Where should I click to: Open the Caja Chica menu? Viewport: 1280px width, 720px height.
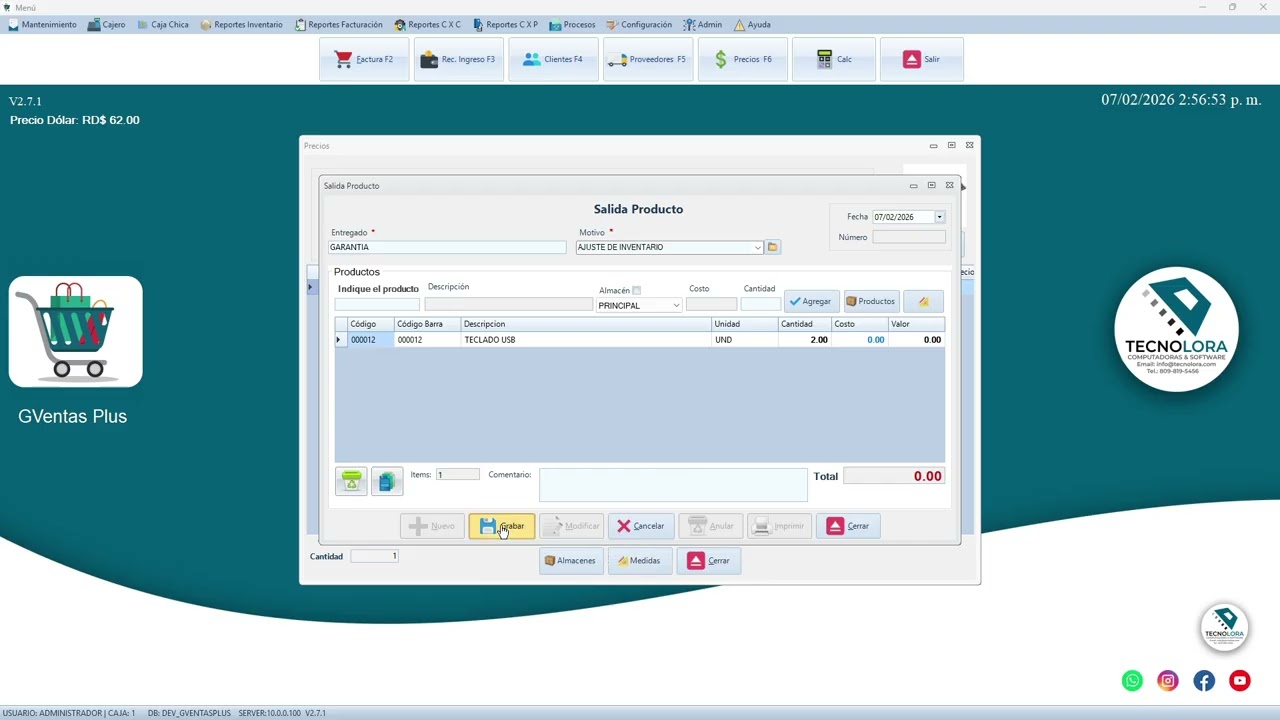(x=163, y=24)
